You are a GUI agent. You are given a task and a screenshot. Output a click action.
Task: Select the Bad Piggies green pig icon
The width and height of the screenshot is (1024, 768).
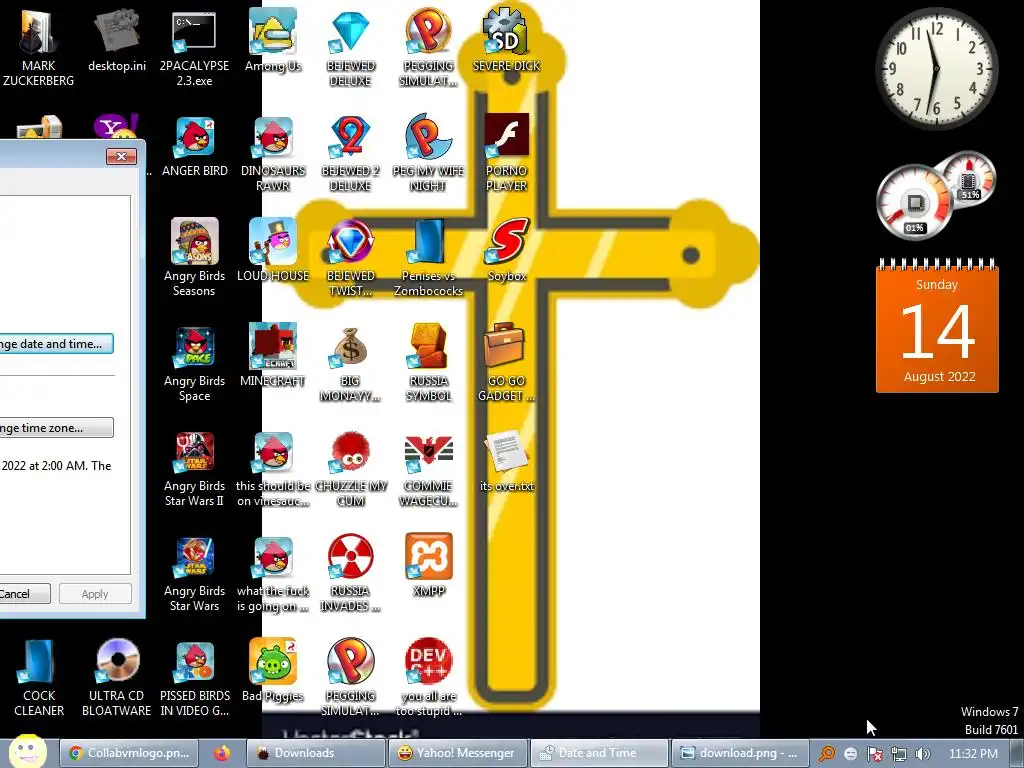tap(272, 671)
